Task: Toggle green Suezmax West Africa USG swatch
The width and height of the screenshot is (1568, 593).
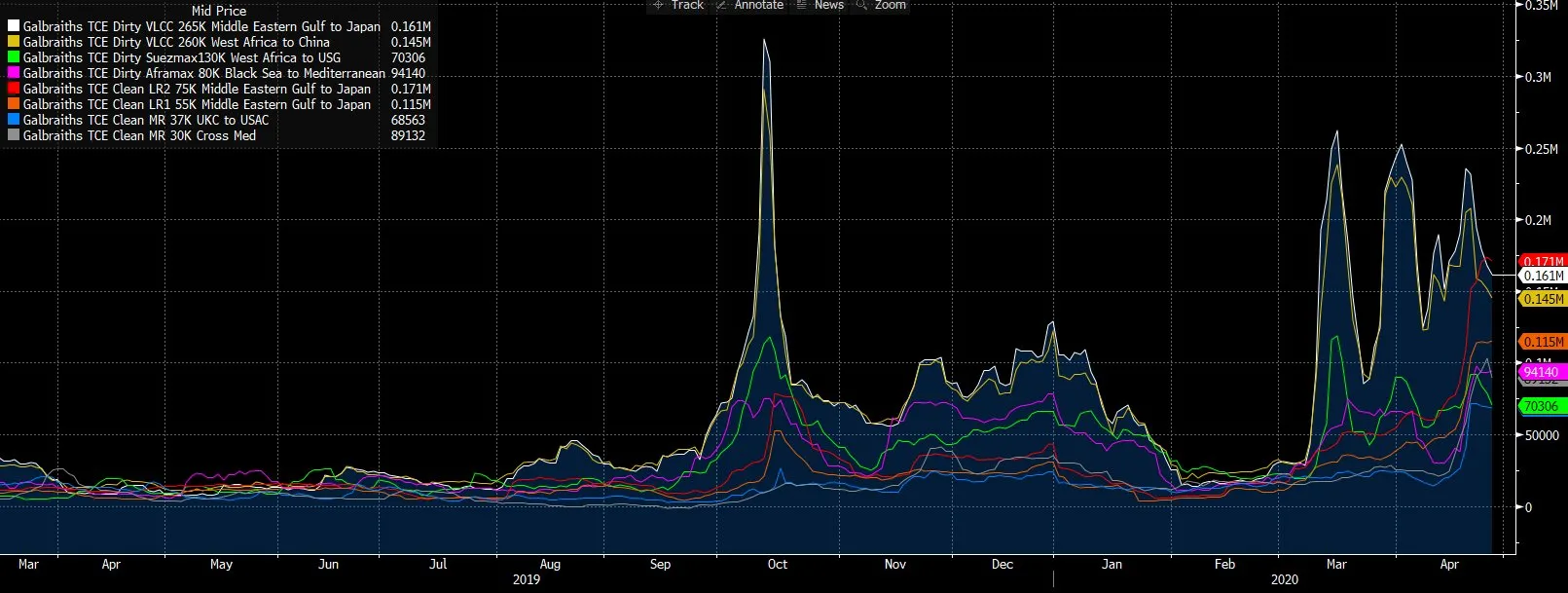Action: (x=14, y=57)
